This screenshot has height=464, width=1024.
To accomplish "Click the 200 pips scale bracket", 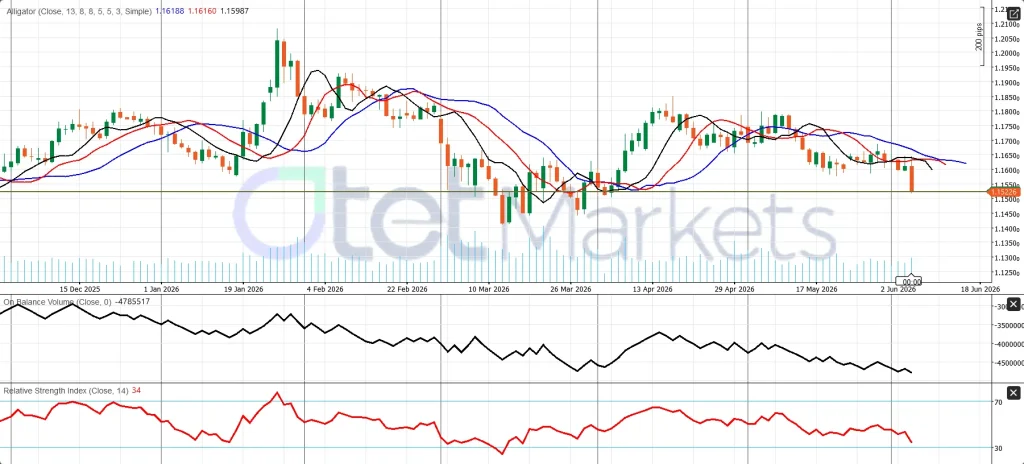I will [x=981, y=37].
